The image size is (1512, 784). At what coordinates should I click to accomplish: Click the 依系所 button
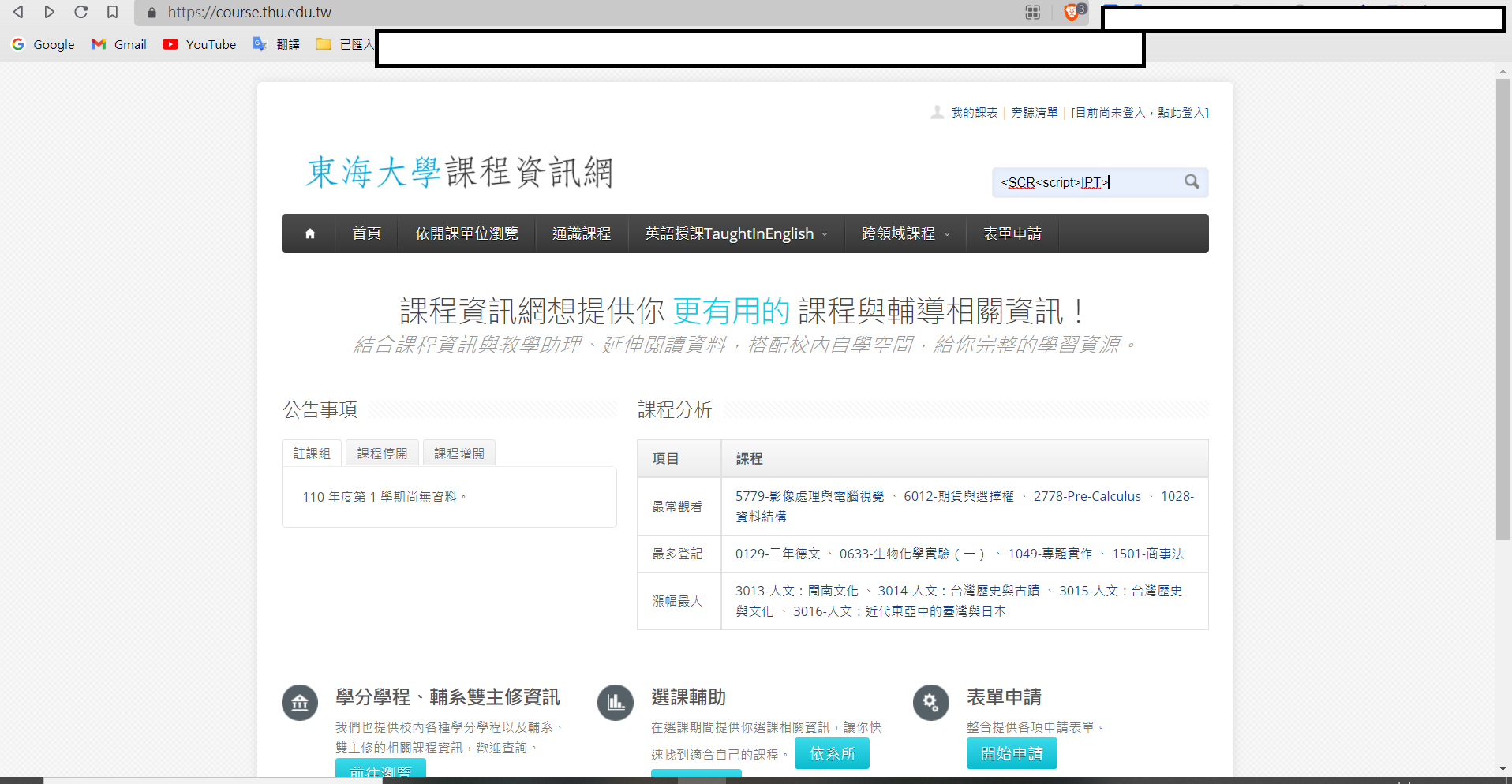click(x=832, y=753)
